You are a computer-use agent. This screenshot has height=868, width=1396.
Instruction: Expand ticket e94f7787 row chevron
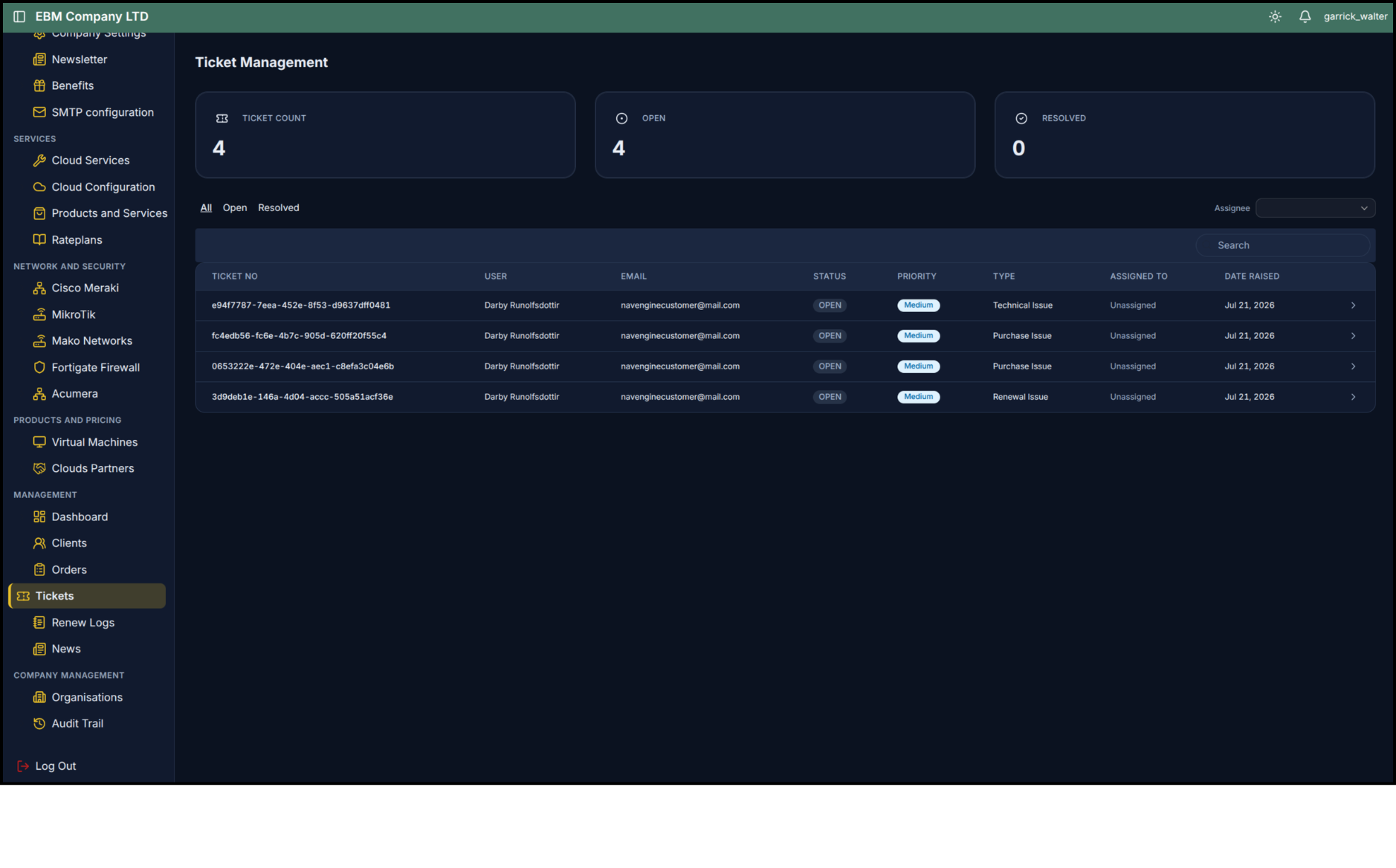click(1353, 305)
